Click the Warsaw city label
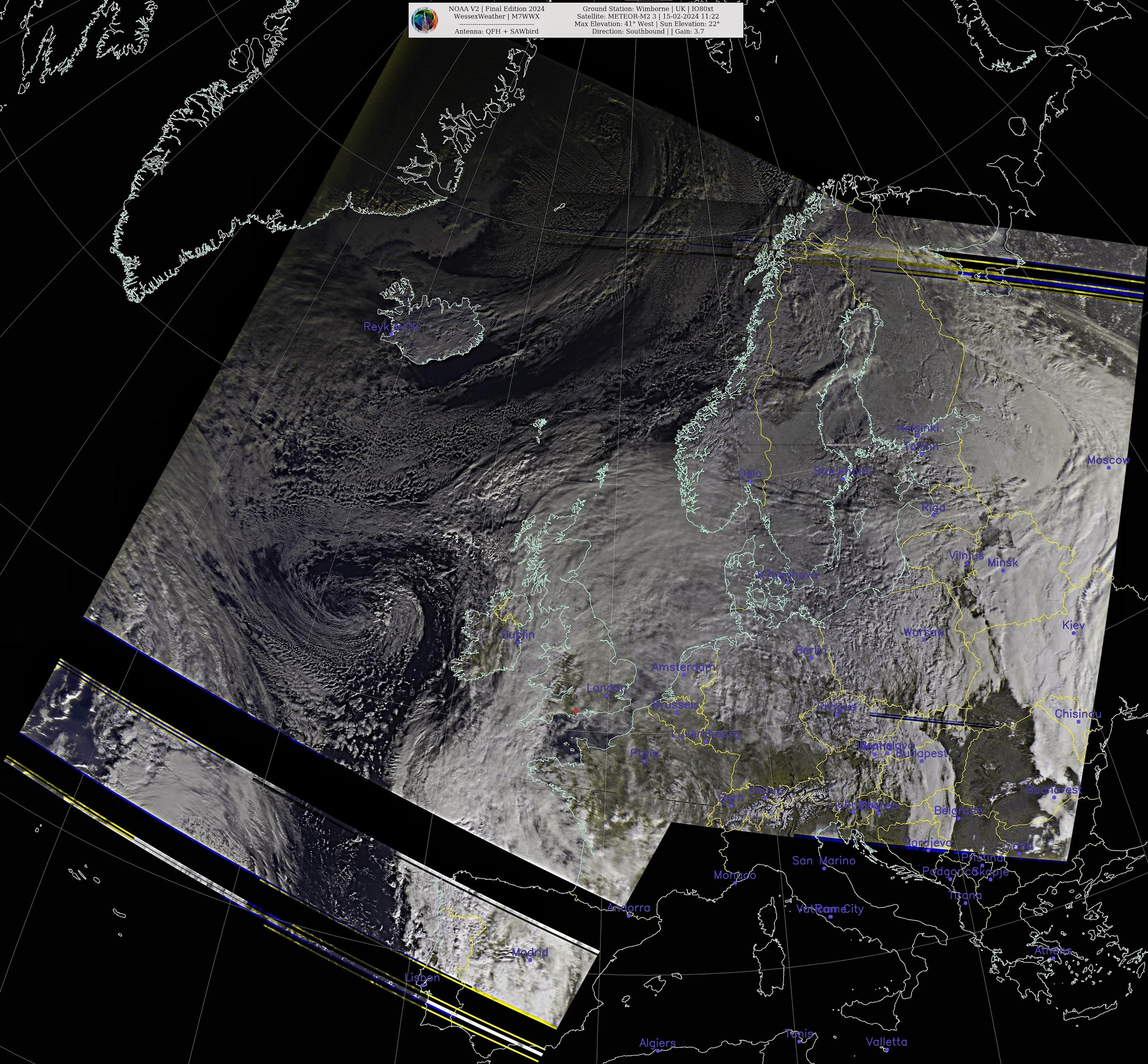 924,632
